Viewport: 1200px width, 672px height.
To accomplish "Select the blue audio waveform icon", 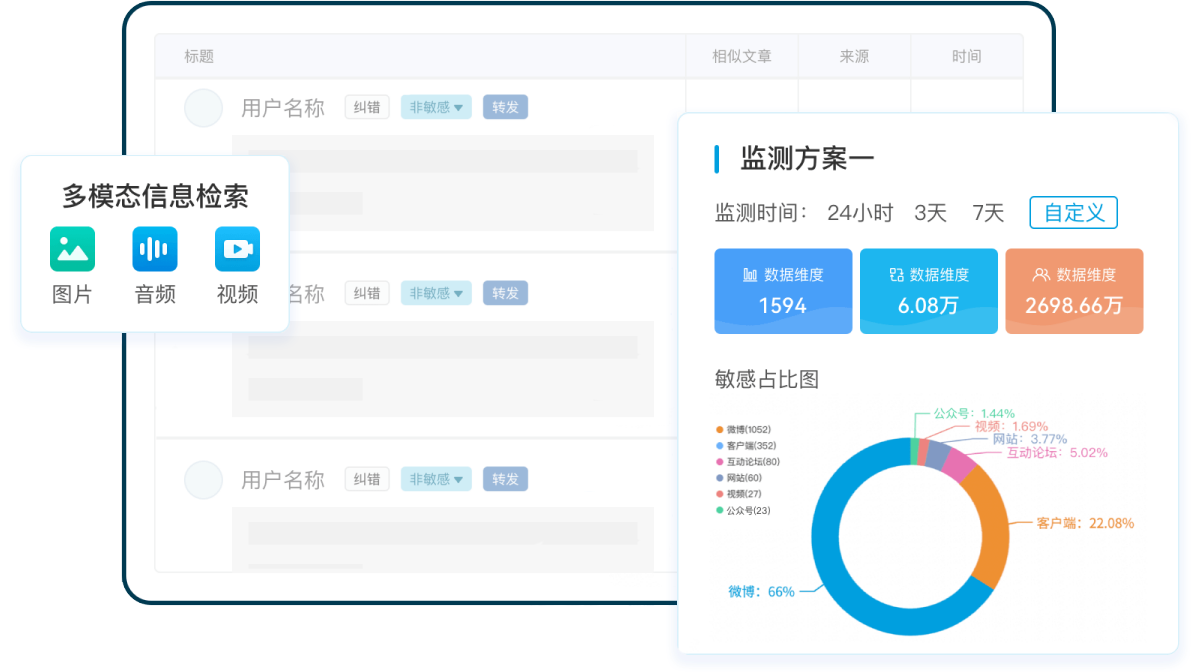I will [154, 249].
